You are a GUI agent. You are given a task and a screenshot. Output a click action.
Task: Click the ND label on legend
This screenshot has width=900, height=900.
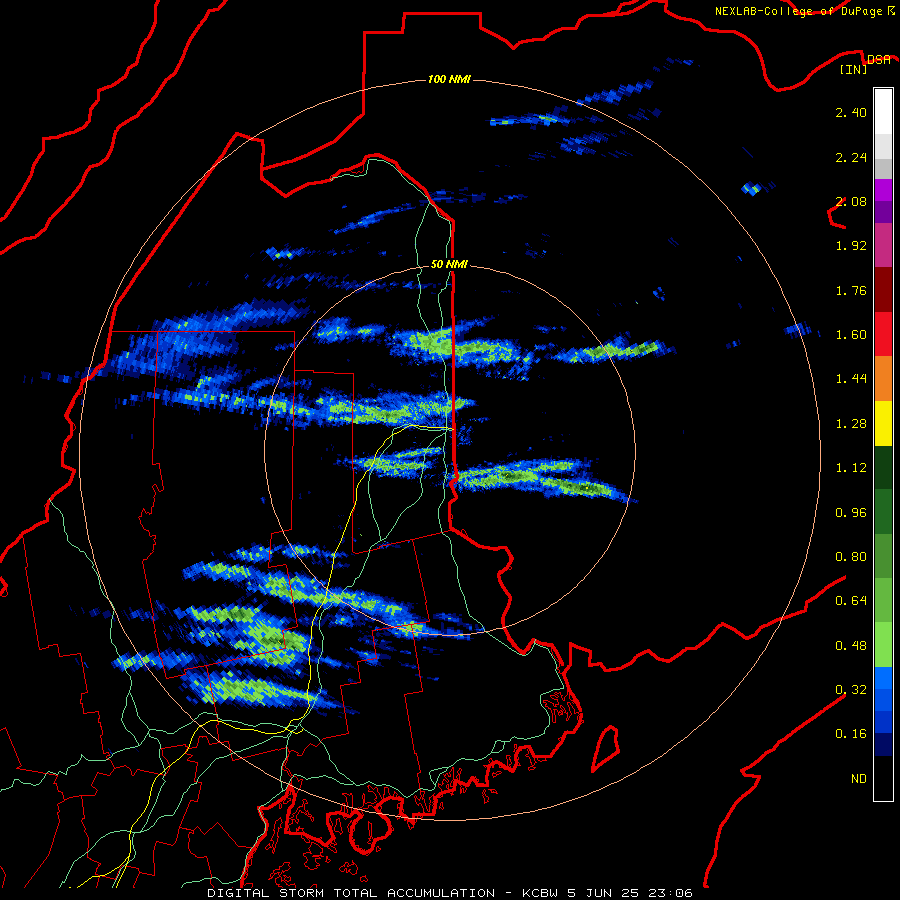tap(859, 779)
